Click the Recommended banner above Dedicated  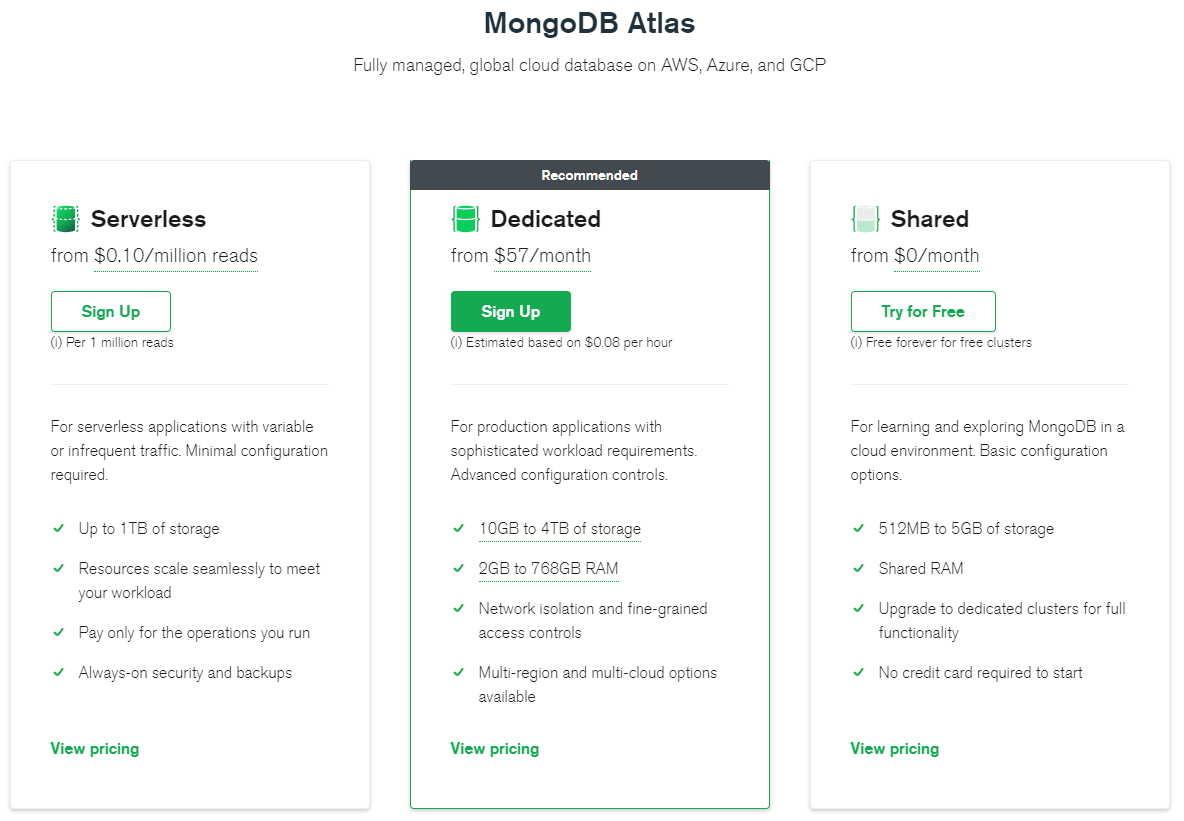pyautogui.click(x=589, y=174)
